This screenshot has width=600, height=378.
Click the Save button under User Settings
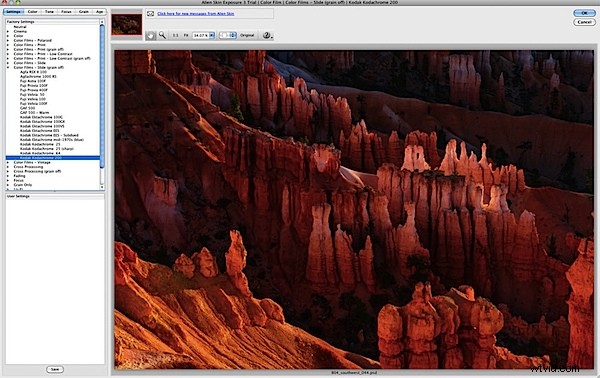click(55, 370)
